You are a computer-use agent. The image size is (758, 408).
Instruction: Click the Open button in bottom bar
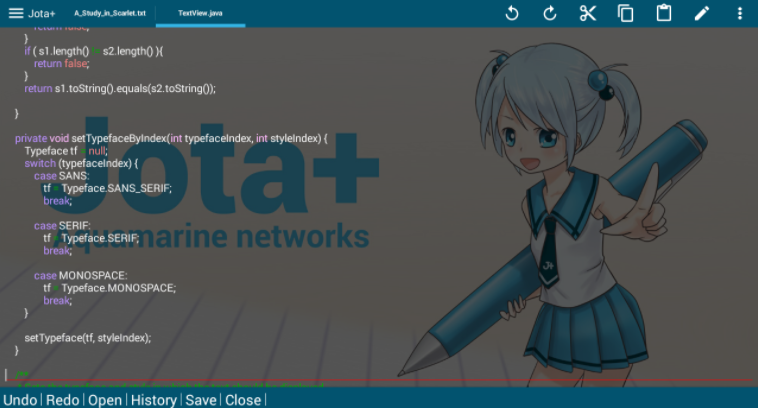104,400
